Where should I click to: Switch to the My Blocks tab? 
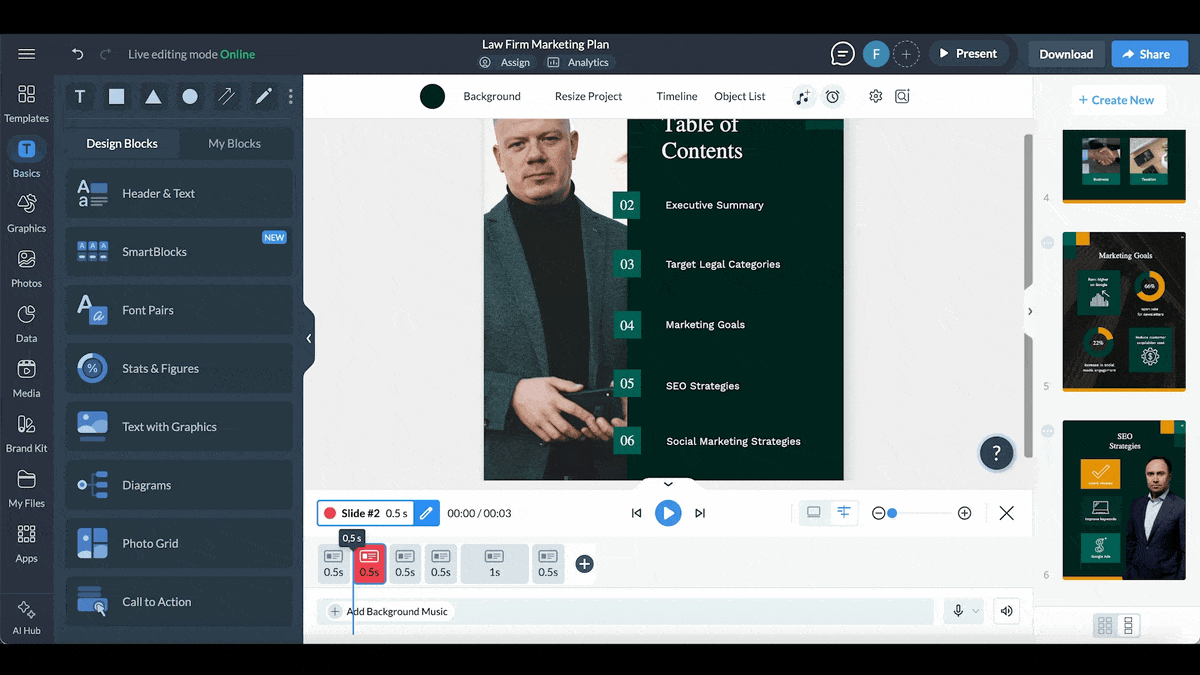point(234,143)
